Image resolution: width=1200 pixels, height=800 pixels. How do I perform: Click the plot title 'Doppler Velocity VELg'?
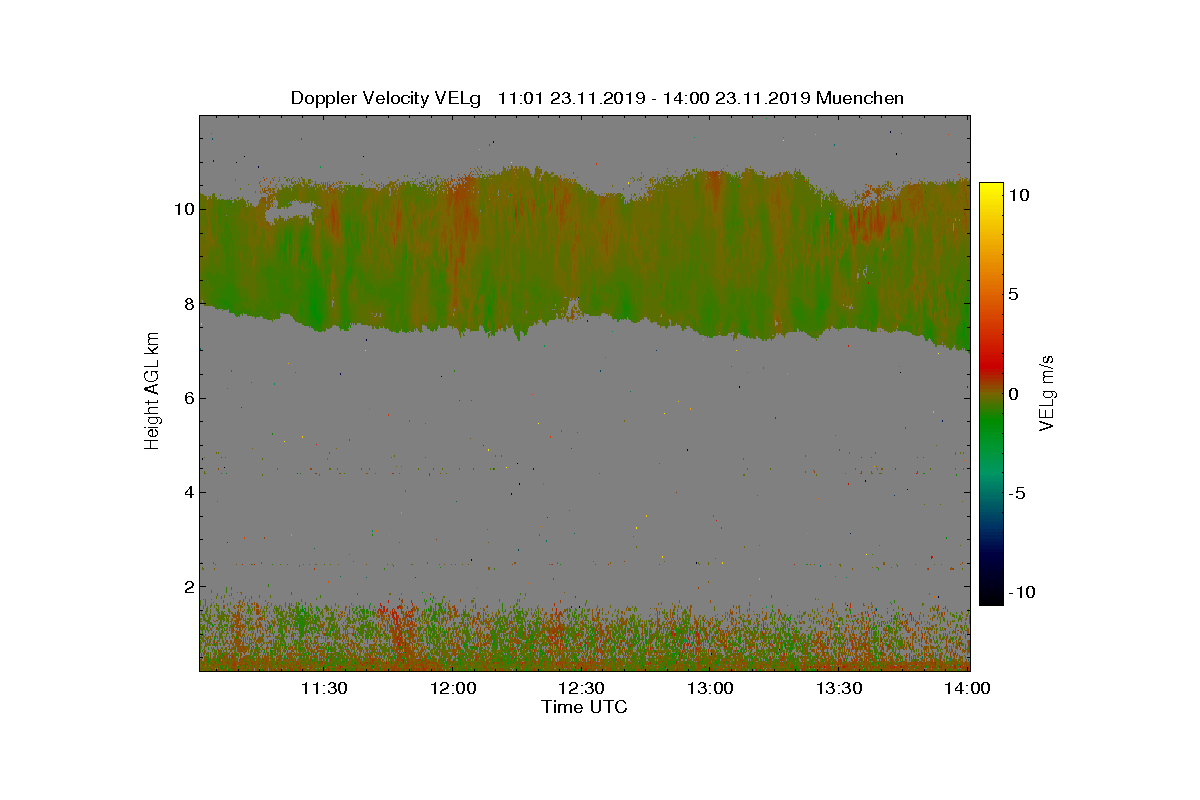[386, 98]
